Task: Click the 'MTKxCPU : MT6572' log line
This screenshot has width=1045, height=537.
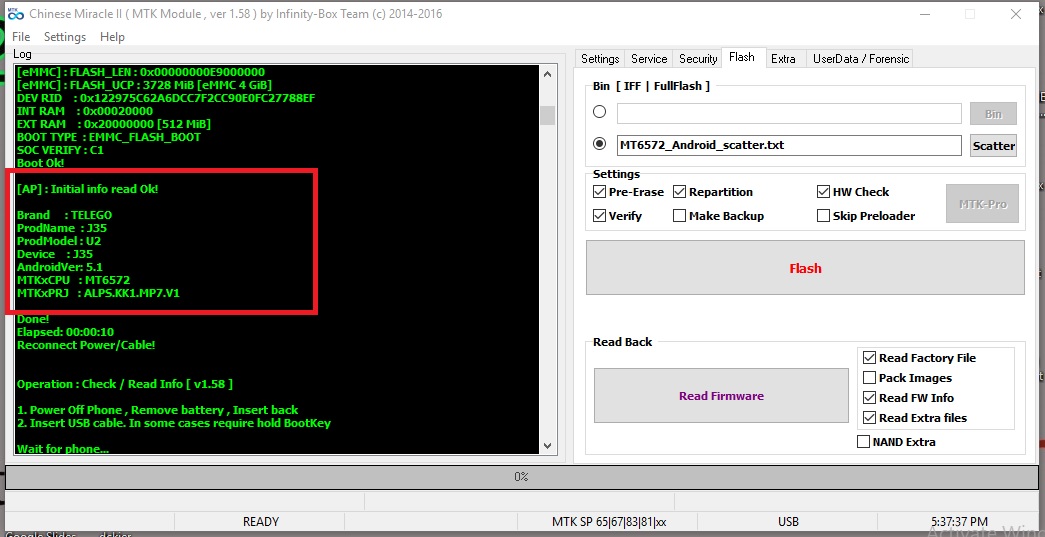Action: 73,280
